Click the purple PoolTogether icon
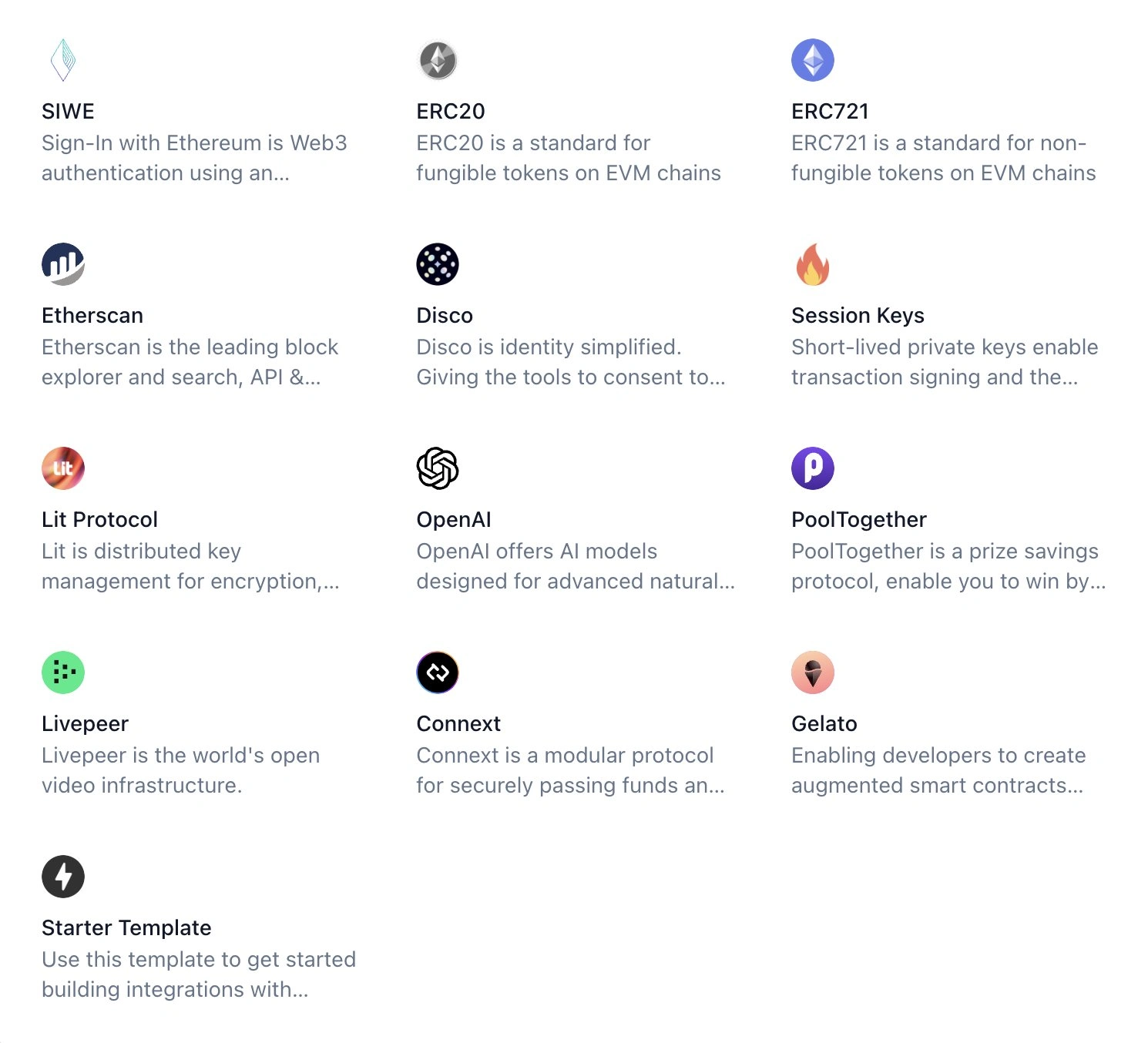The width and height of the screenshot is (1148, 1043). pos(812,468)
